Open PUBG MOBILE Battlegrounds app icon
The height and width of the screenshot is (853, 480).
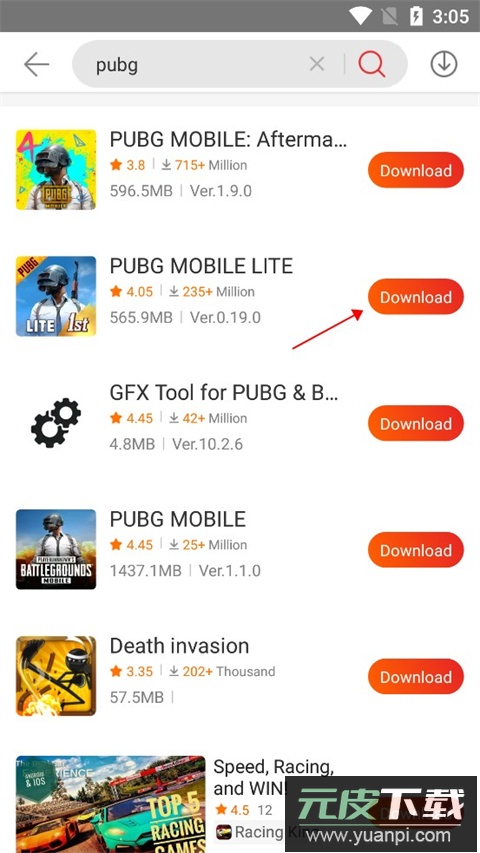(56, 549)
